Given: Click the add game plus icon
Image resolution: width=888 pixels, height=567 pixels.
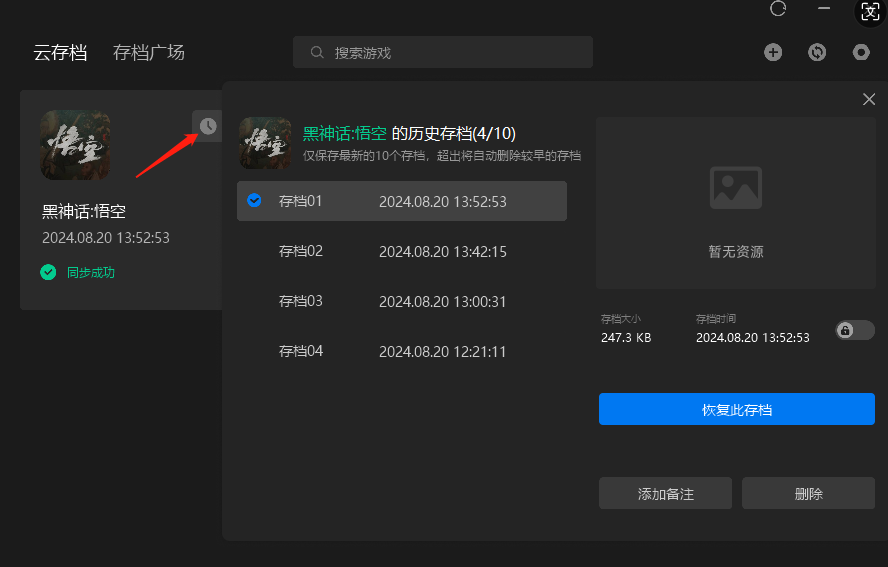Looking at the screenshot, I should coord(773,52).
